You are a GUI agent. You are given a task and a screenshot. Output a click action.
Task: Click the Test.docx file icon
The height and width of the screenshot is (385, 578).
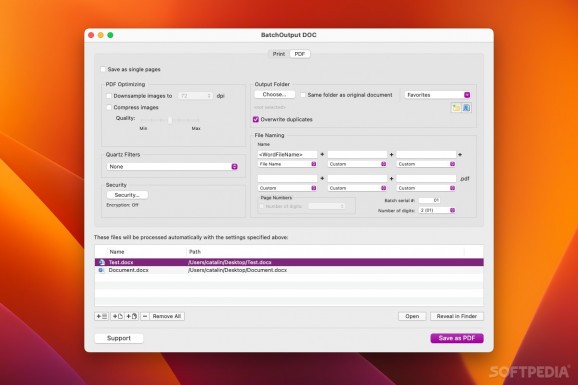[x=101, y=262]
